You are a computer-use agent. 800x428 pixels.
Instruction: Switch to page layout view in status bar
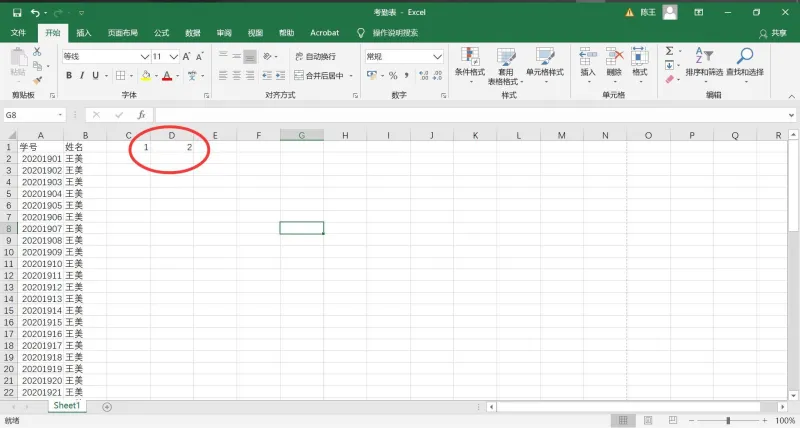coord(648,420)
